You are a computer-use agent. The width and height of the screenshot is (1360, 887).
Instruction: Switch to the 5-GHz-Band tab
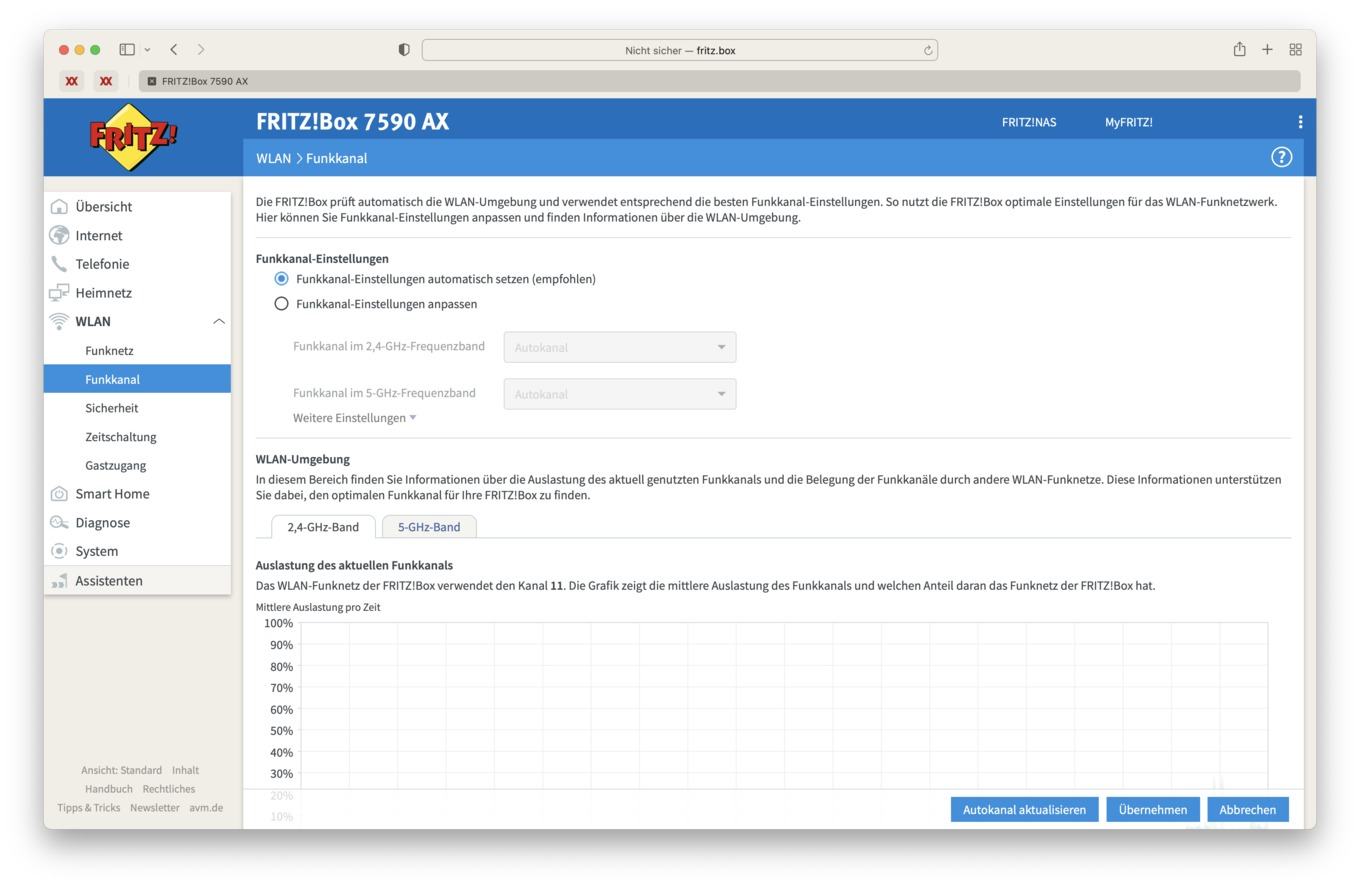click(429, 527)
